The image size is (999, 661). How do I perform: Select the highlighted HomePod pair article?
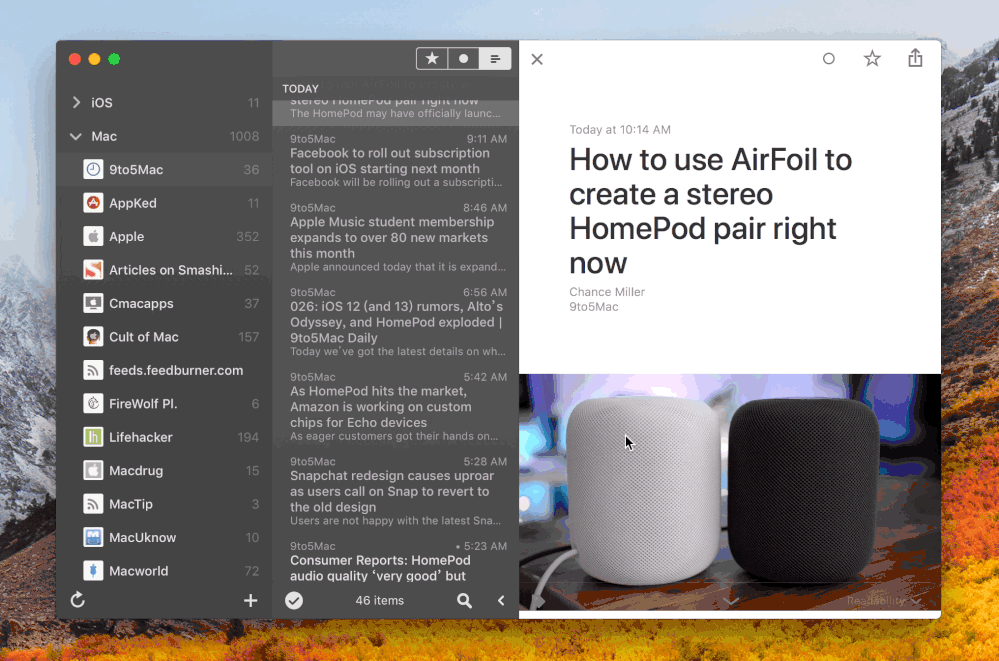396,111
